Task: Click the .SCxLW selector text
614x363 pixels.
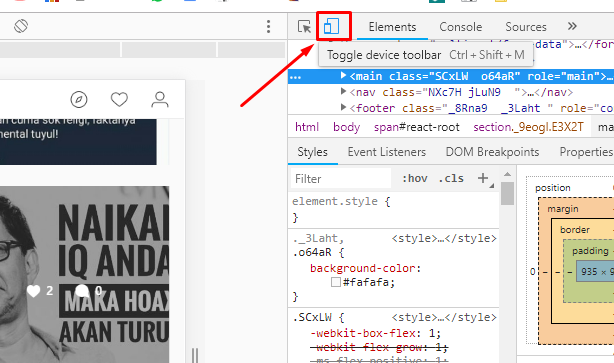Action: coord(312,317)
